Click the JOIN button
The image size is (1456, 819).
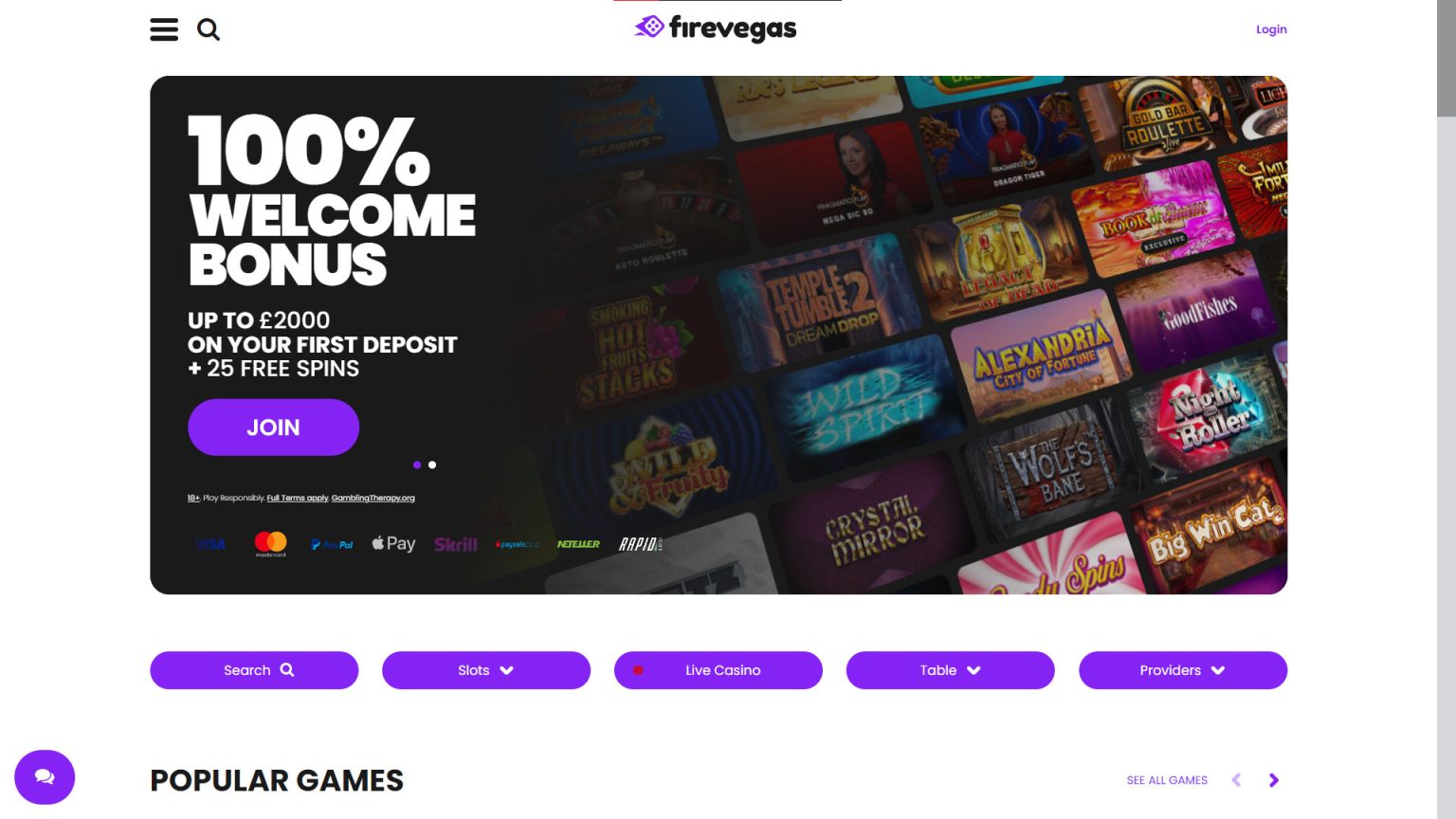(273, 428)
